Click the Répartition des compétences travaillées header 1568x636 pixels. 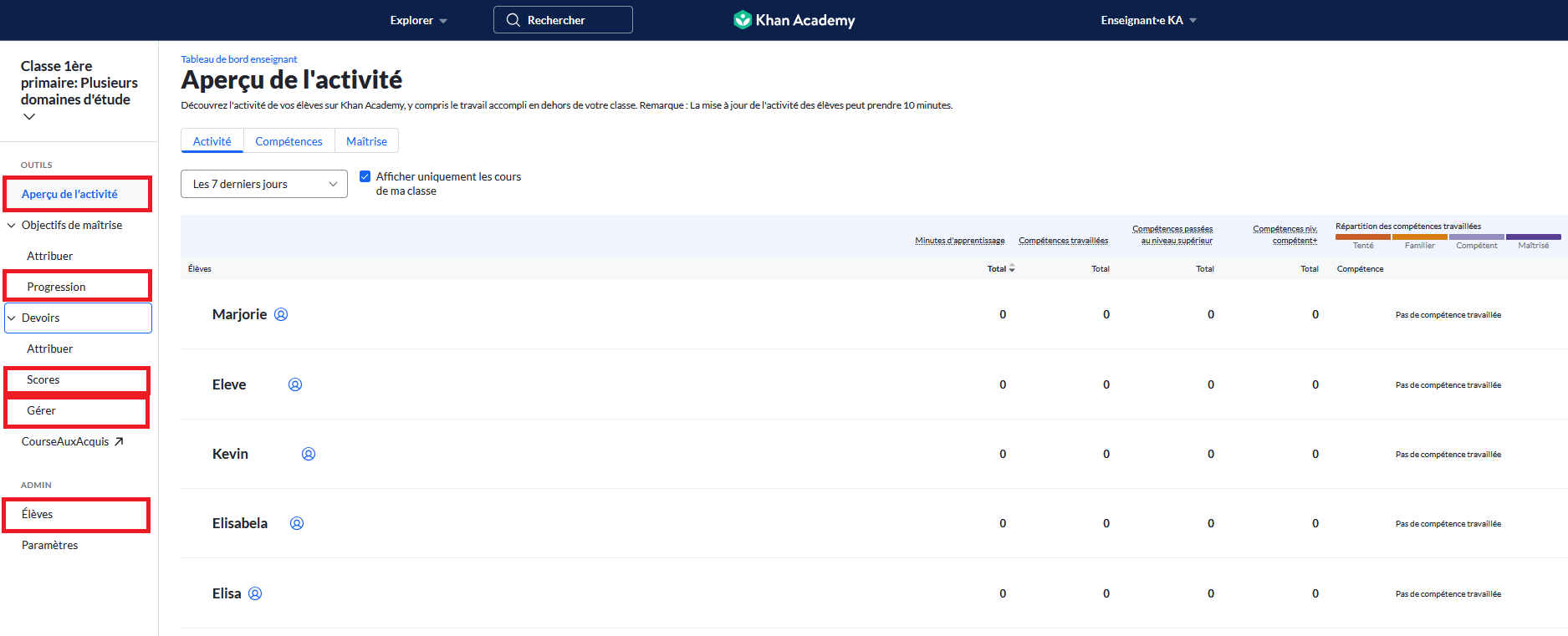1408,226
